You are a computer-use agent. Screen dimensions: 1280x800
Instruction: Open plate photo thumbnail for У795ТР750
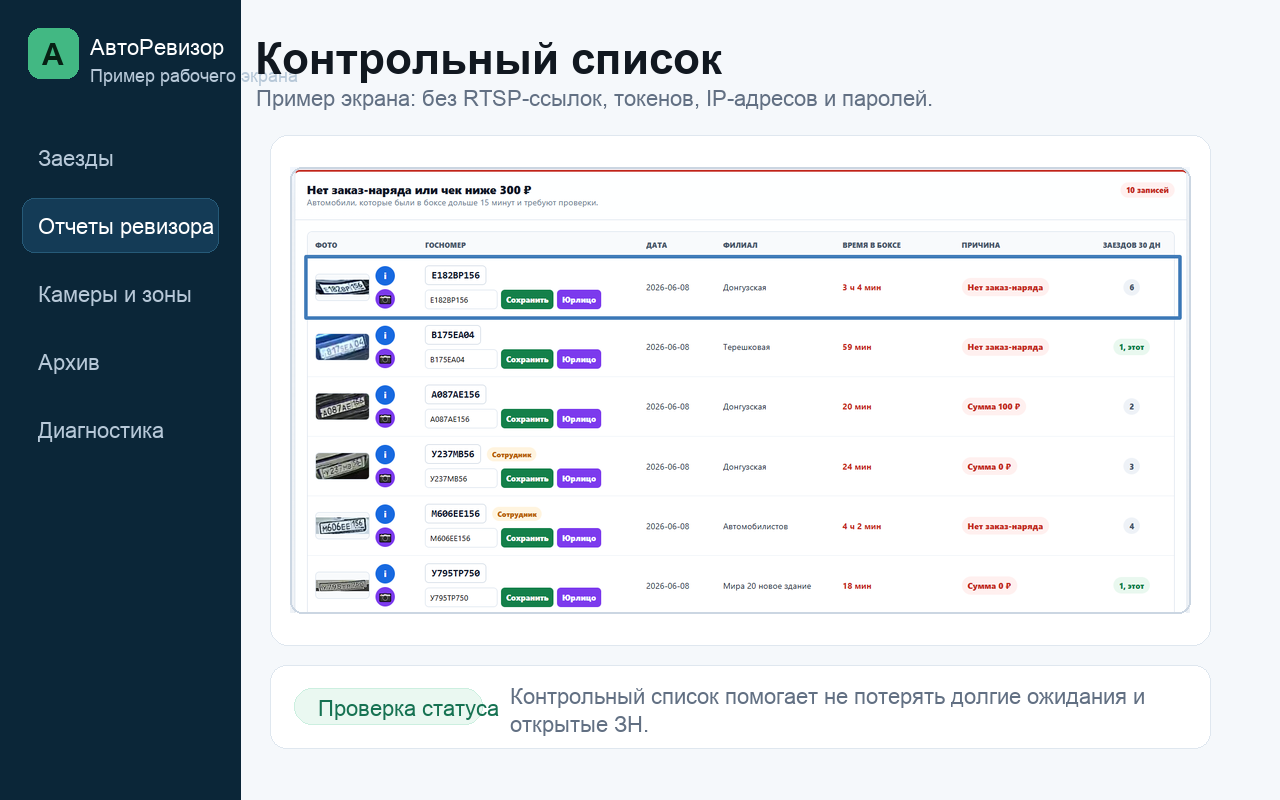pyautogui.click(x=342, y=584)
